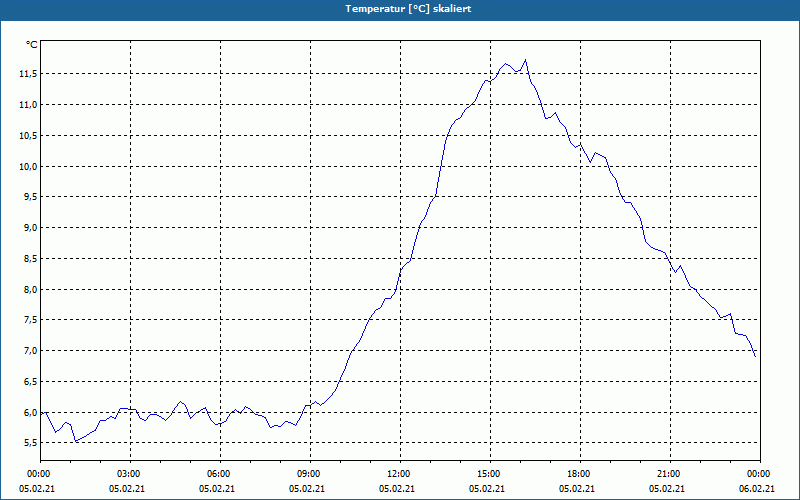This screenshot has width=800, height=500.
Task: Click the 10,5 y-axis label
Action: [28, 136]
